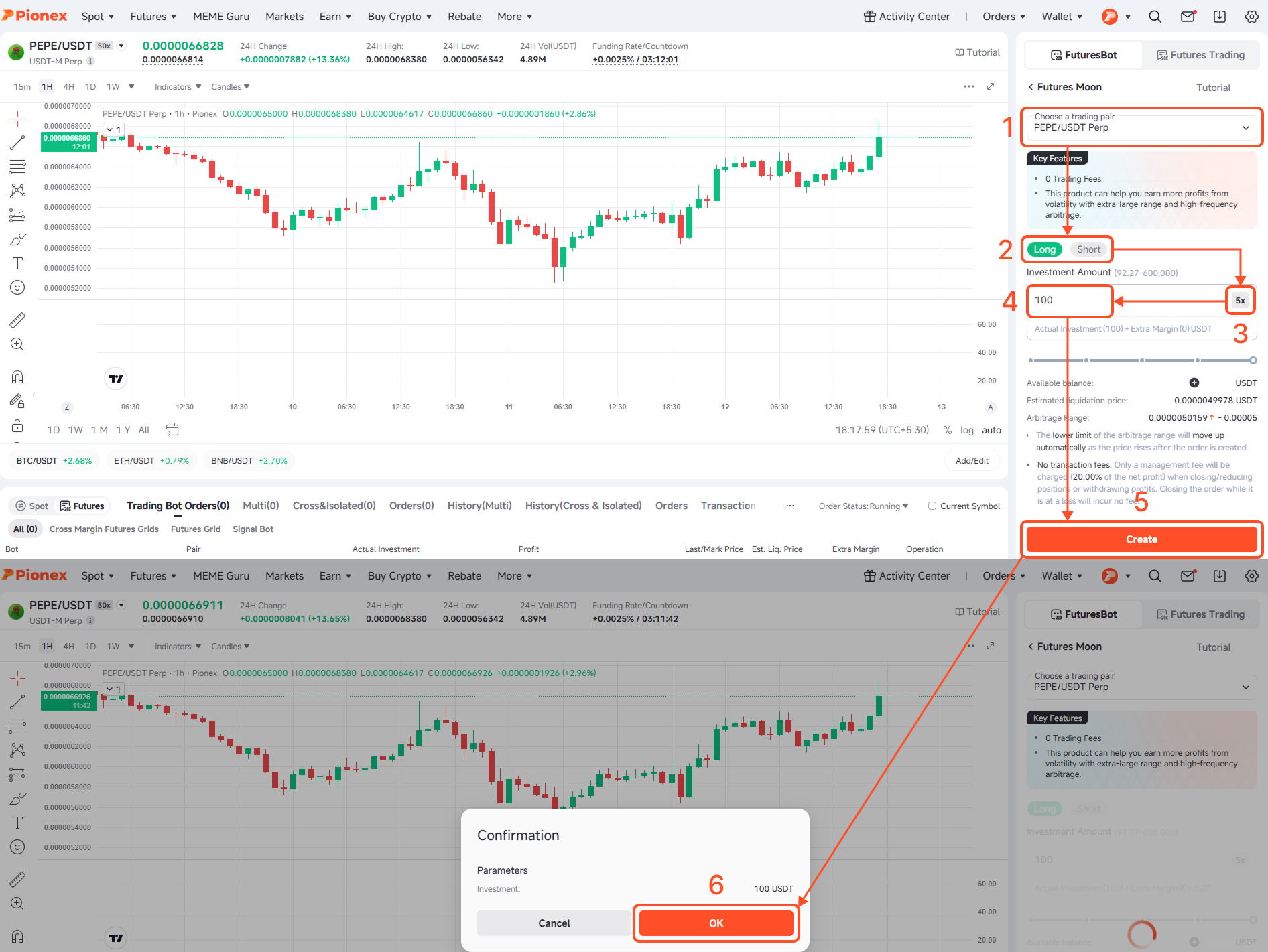Image resolution: width=1268 pixels, height=952 pixels.
Task: Select the ruler measure tool in top chart
Action: click(x=17, y=320)
